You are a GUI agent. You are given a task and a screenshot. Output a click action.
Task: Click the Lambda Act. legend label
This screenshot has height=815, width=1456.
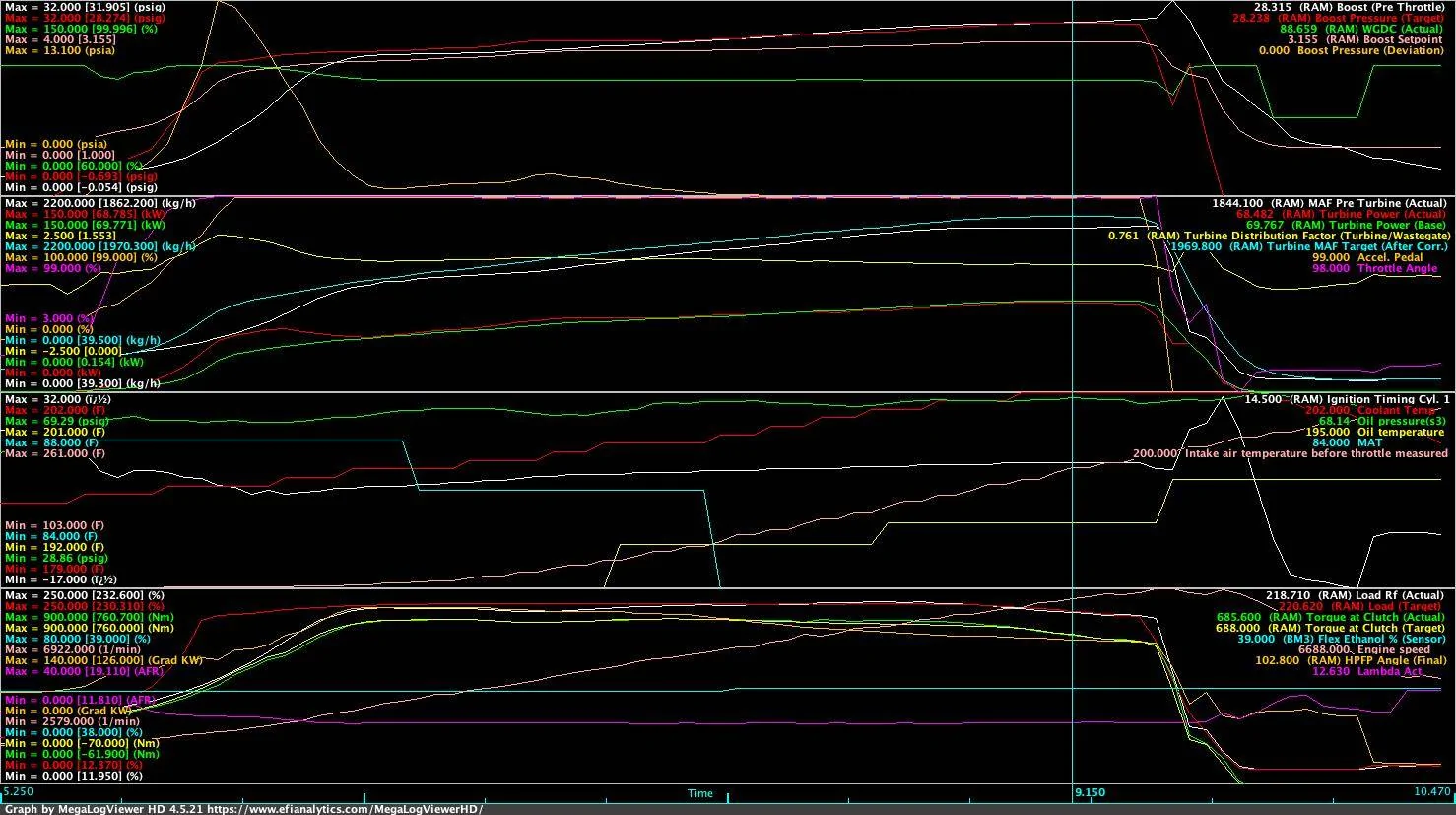1367,671
